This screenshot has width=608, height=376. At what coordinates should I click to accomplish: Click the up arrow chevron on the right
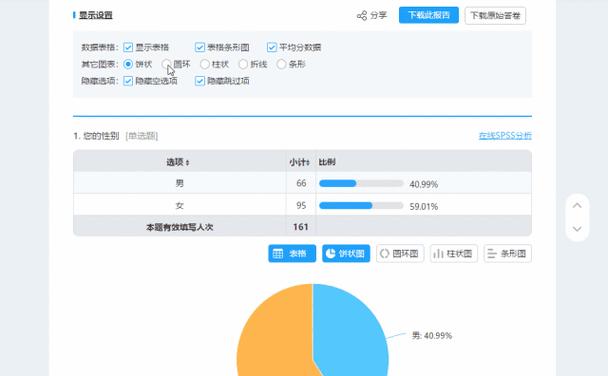[x=577, y=205]
